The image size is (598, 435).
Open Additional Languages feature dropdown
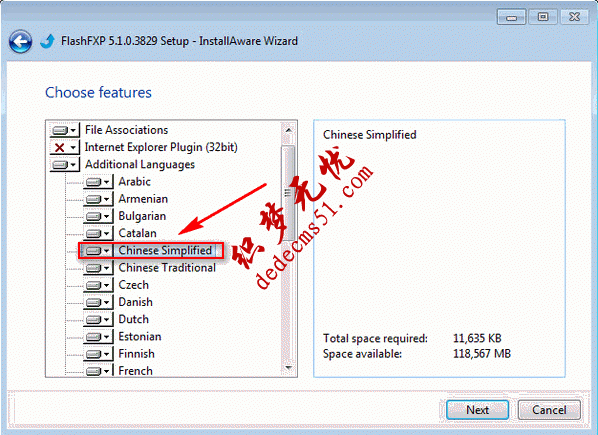pyautogui.click(x=64, y=165)
